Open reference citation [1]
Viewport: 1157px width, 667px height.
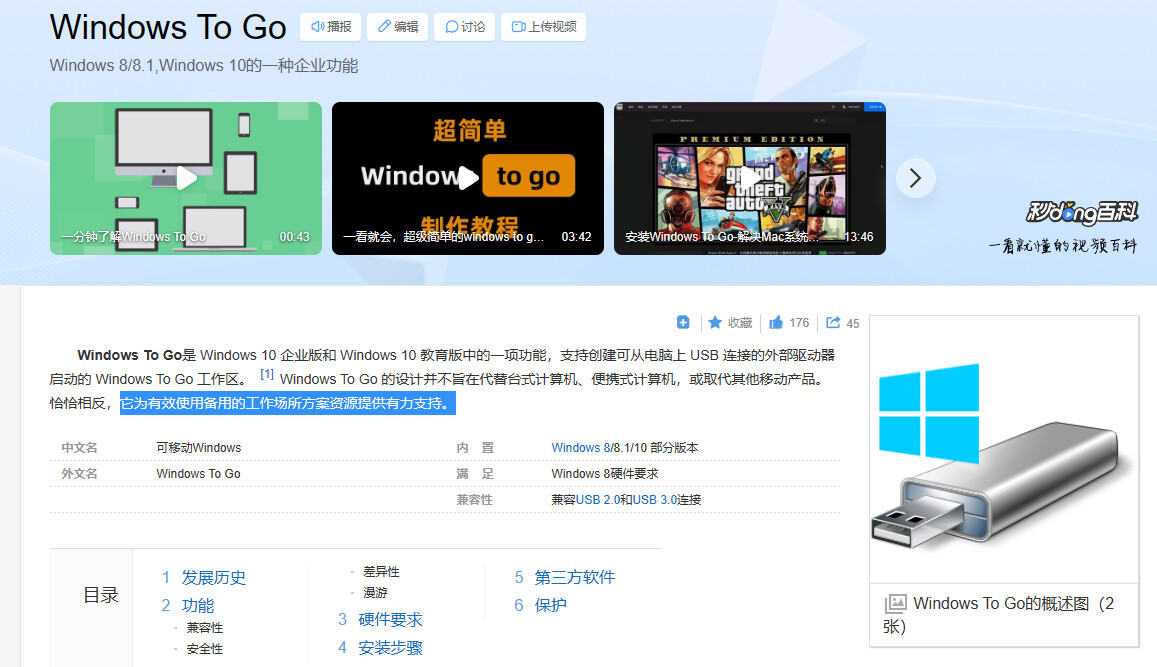click(x=267, y=375)
